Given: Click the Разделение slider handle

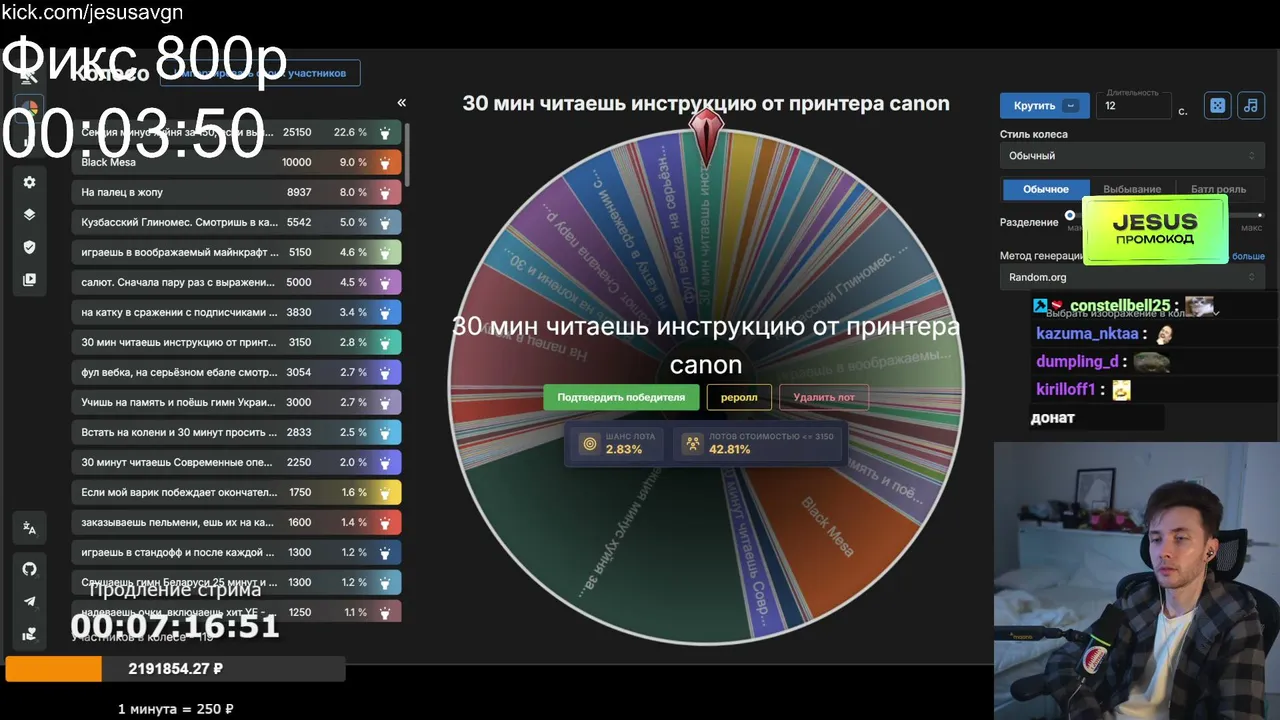Looking at the screenshot, I should click(x=1070, y=215).
